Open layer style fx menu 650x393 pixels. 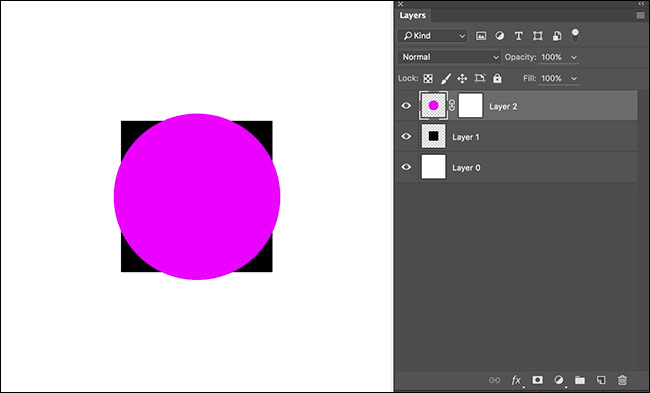pyautogui.click(x=516, y=380)
